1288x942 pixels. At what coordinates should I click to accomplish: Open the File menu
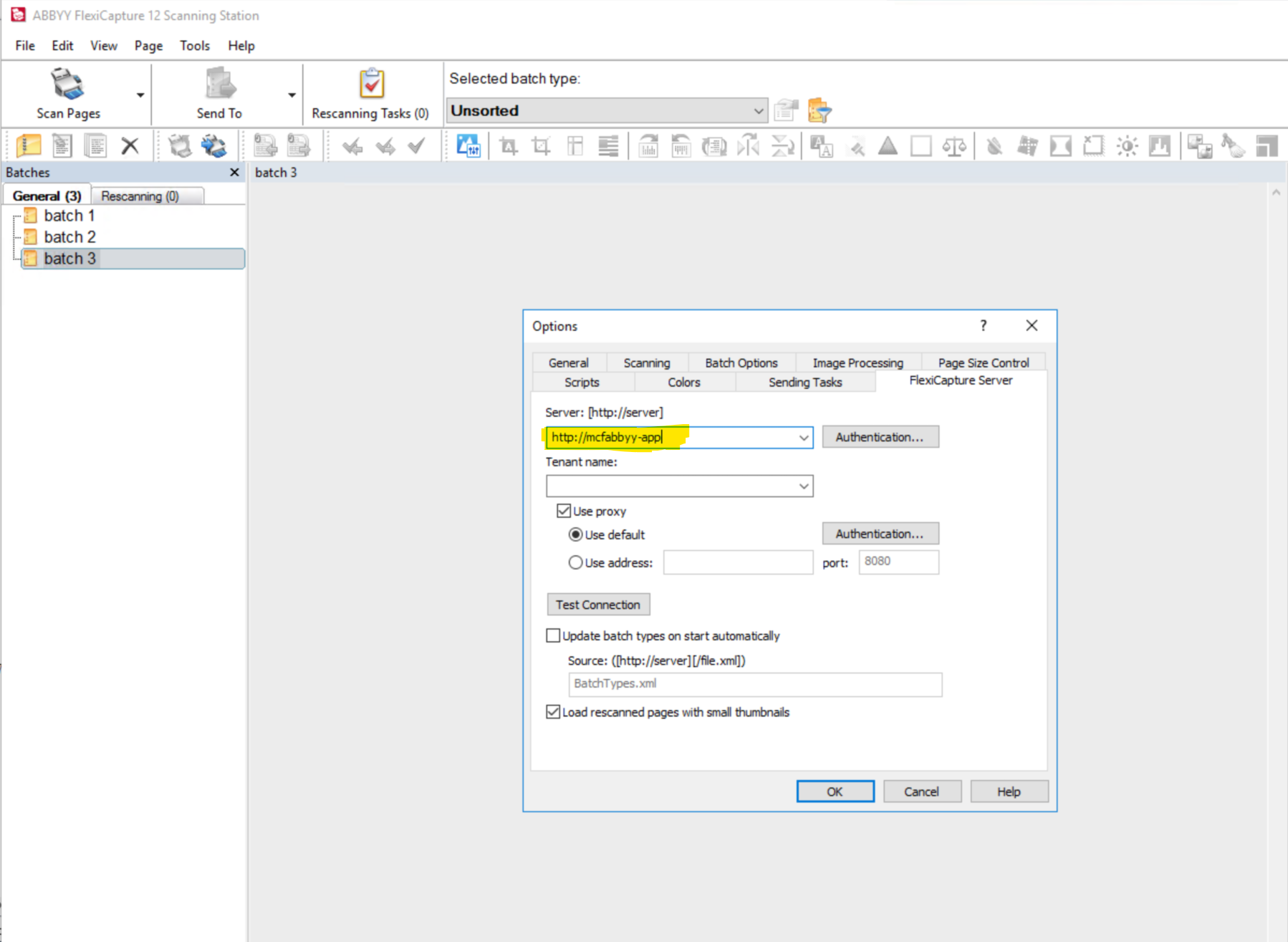click(x=25, y=45)
